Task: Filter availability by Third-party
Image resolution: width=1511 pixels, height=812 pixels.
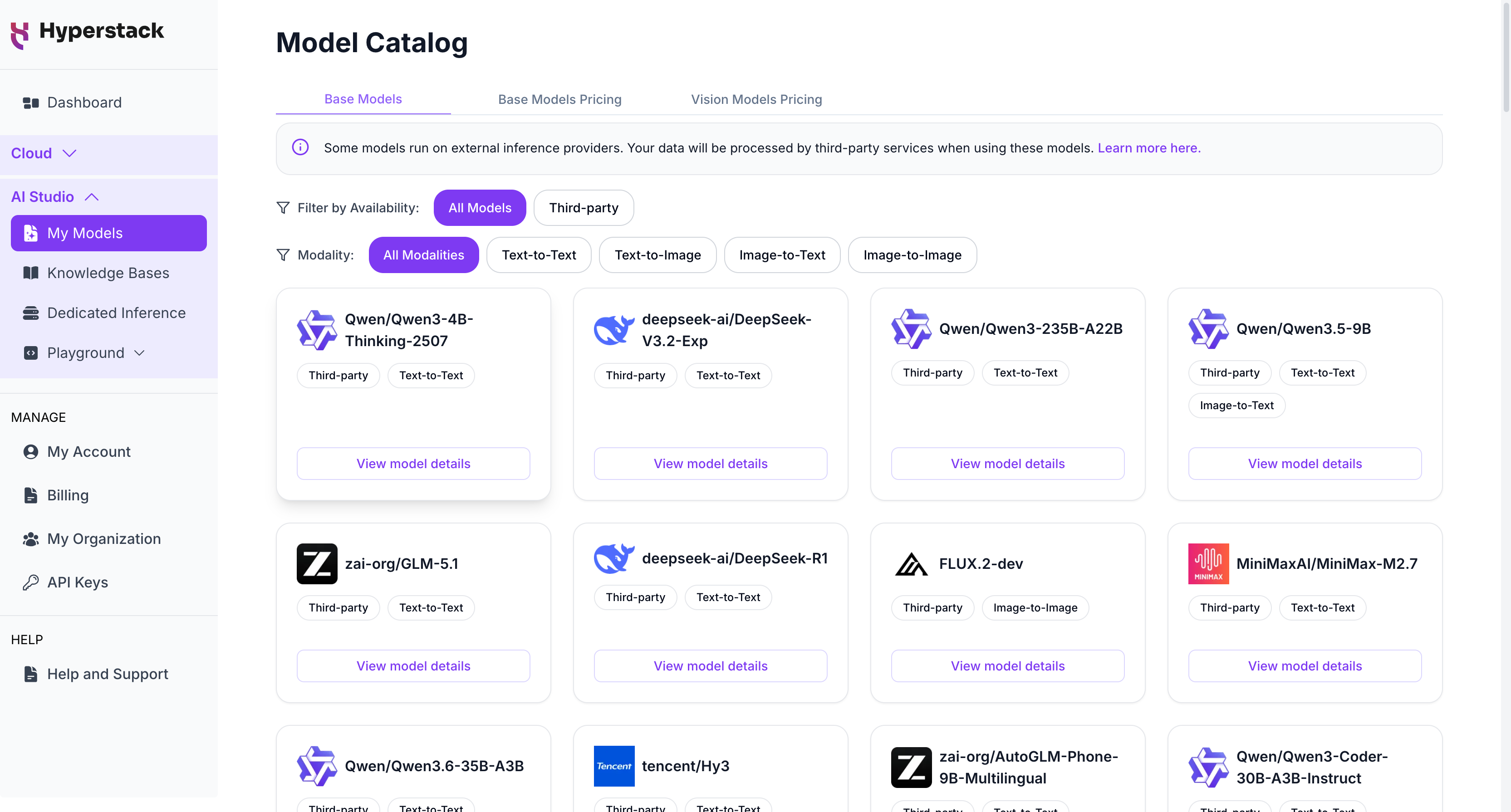Action: coord(584,208)
